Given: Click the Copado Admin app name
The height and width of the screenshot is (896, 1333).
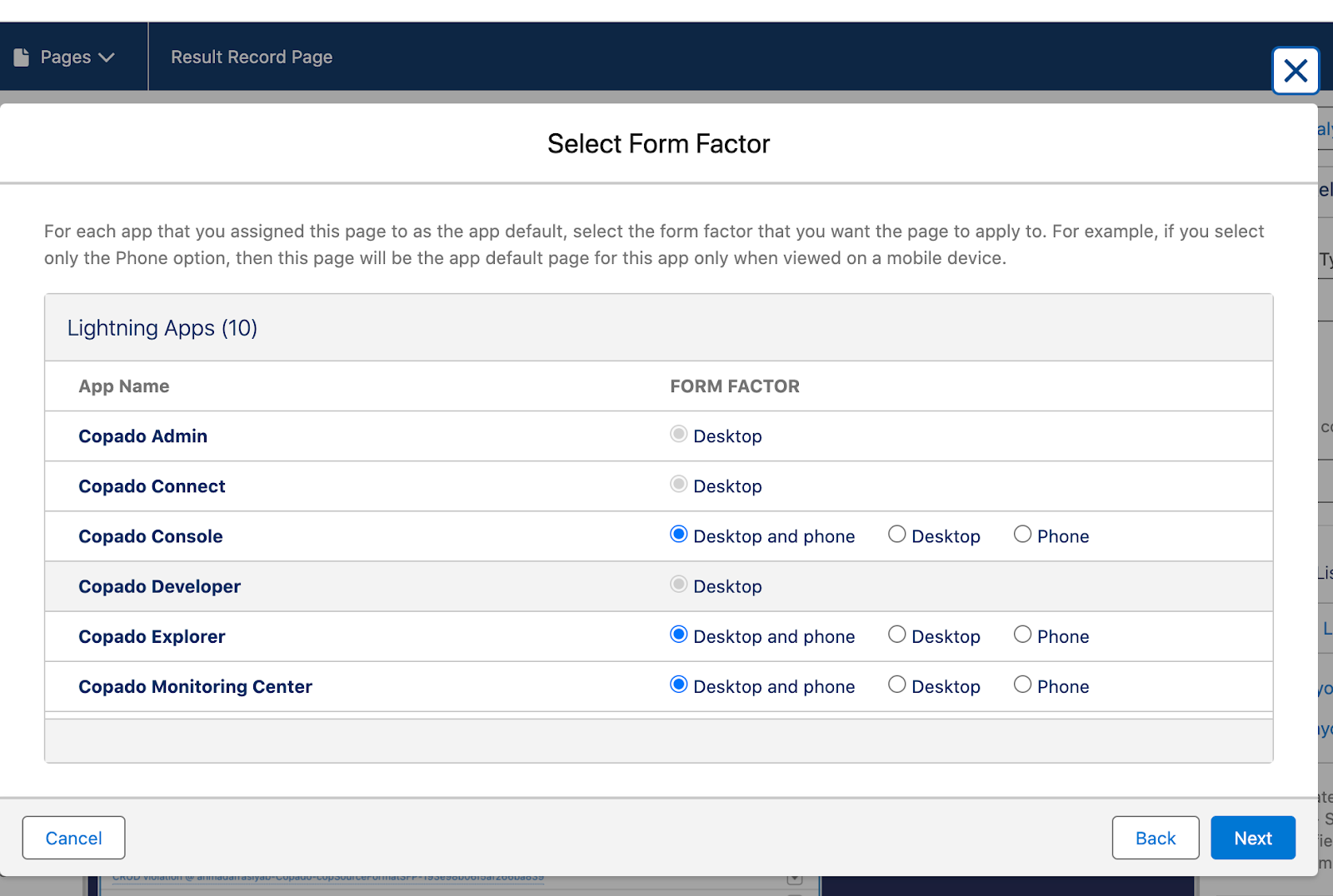Looking at the screenshot, I should click(x=142, y=436).
